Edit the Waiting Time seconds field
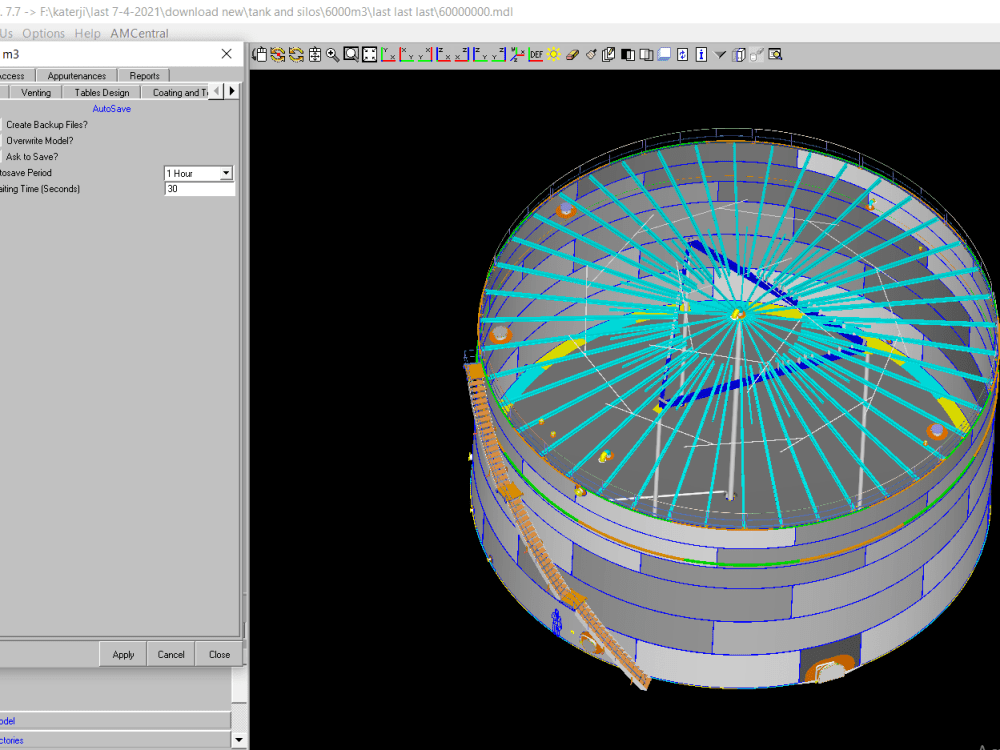The width and height of the screenshot is (1000, 750). click(199, 188)
